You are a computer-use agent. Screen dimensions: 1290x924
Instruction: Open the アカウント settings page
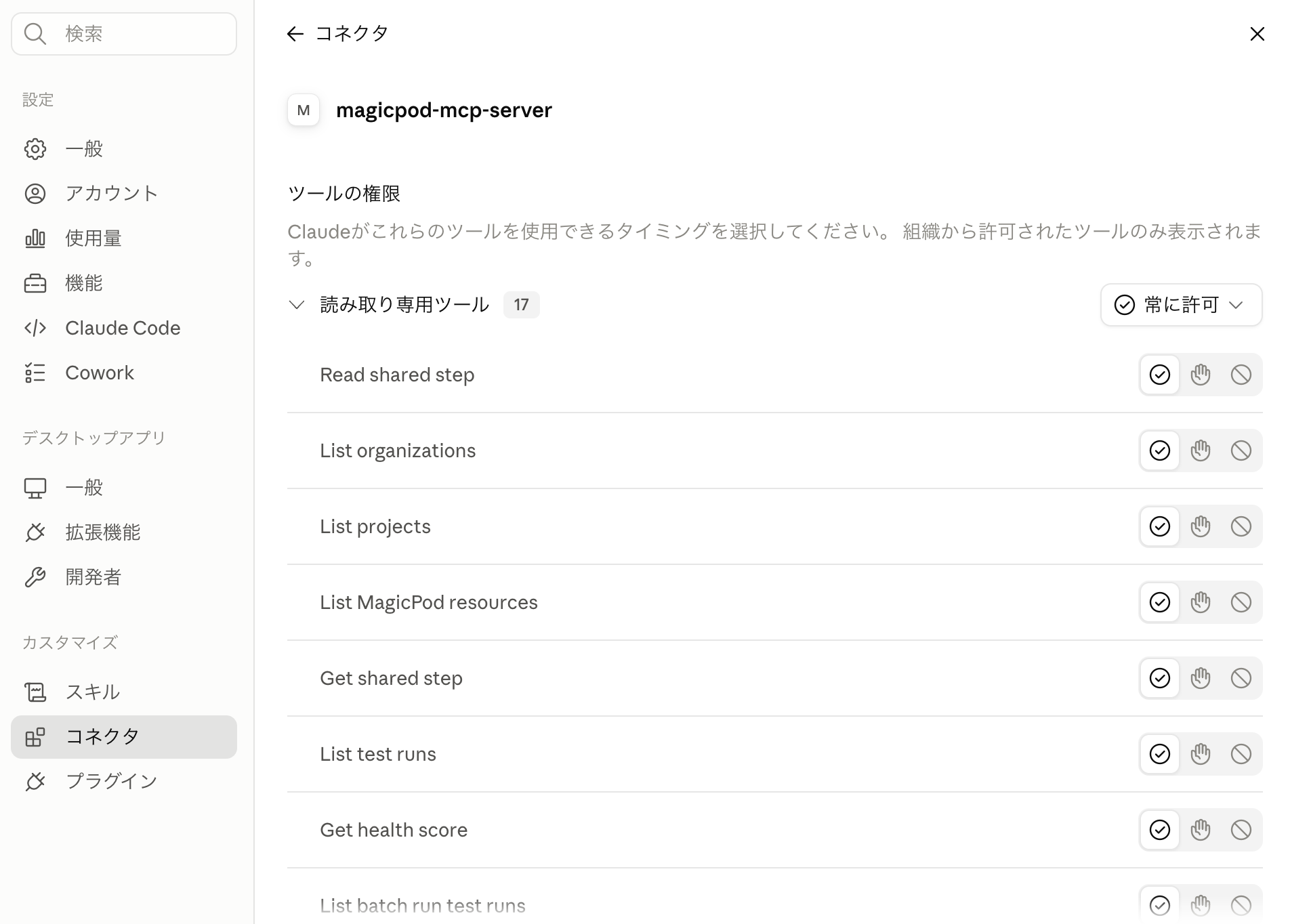tap(124, 194)
